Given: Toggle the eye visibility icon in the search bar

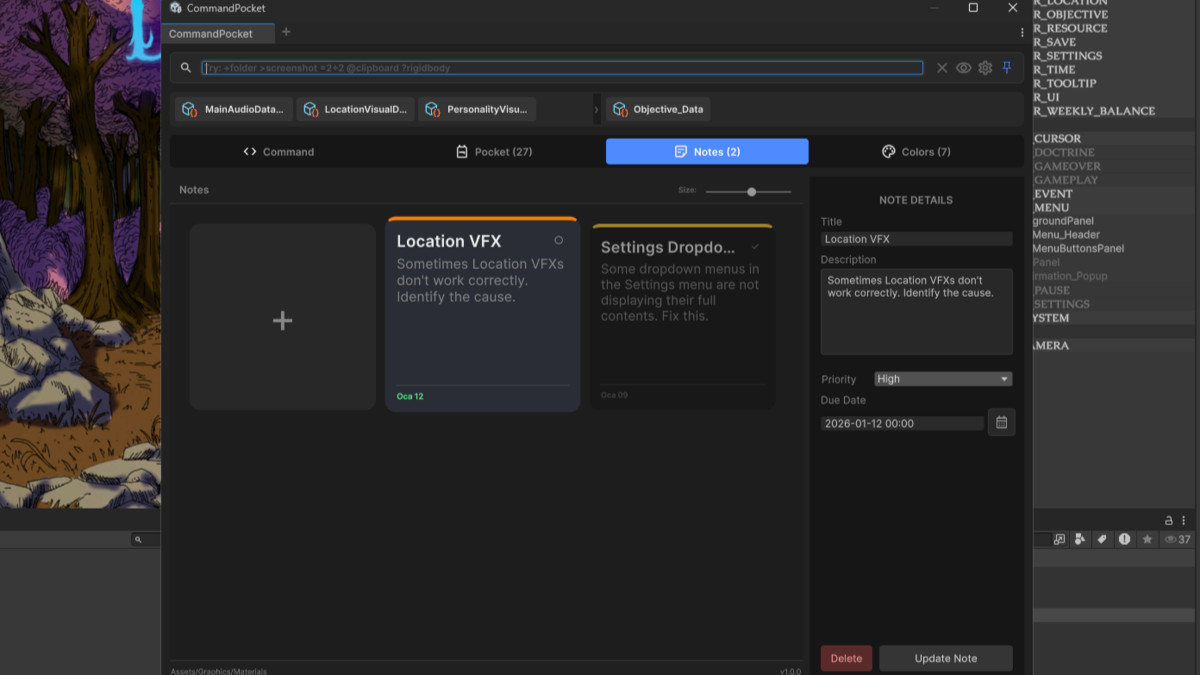Looking at the screenshot, I should click(963, 68).
